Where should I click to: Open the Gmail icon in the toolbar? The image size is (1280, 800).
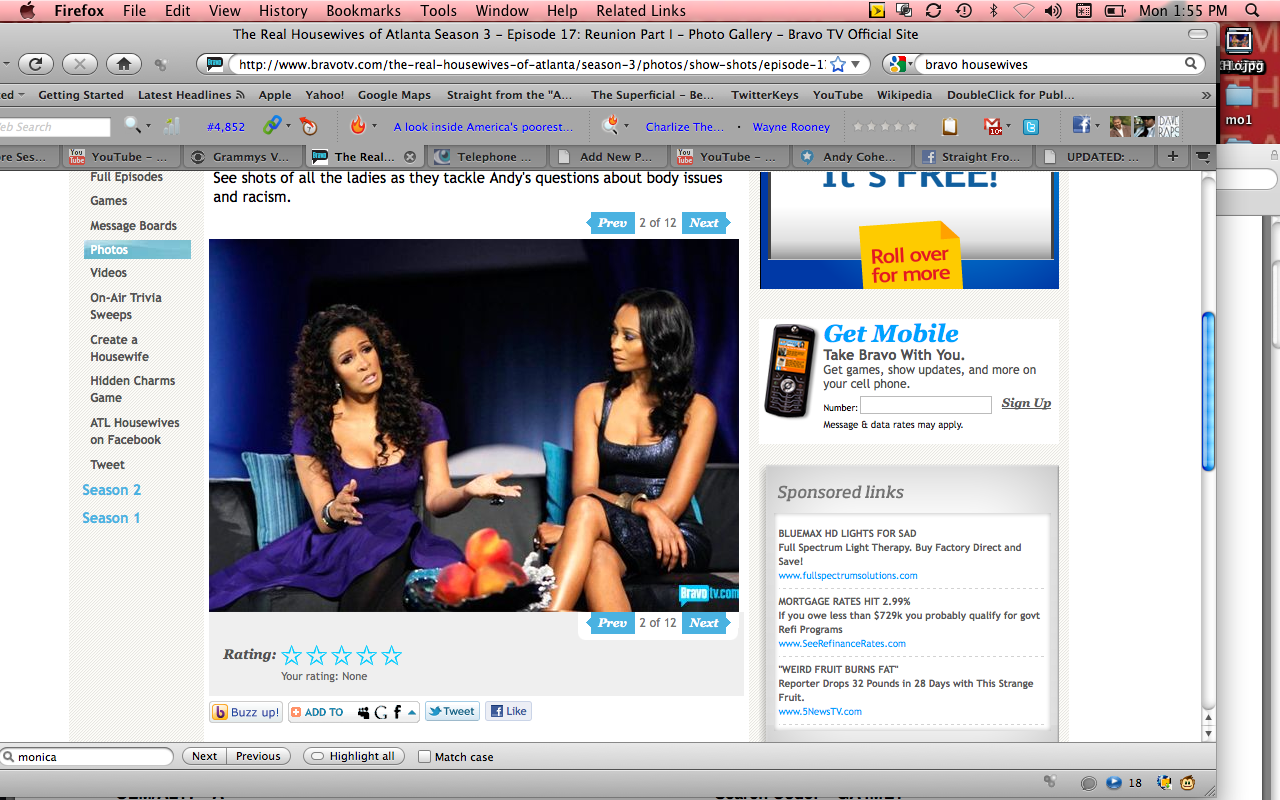(992, 126)
